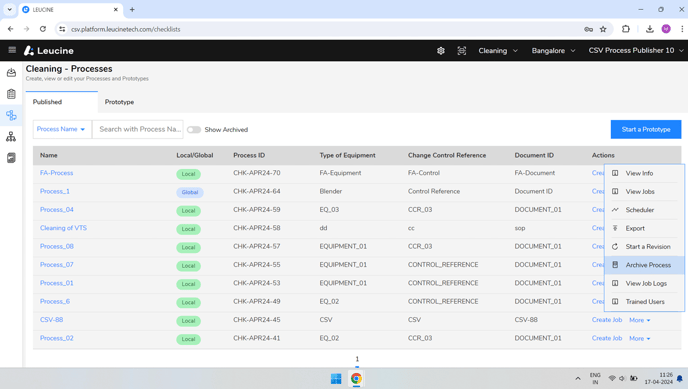
Task: Open the Process_01 link
Action: [57, 283]
